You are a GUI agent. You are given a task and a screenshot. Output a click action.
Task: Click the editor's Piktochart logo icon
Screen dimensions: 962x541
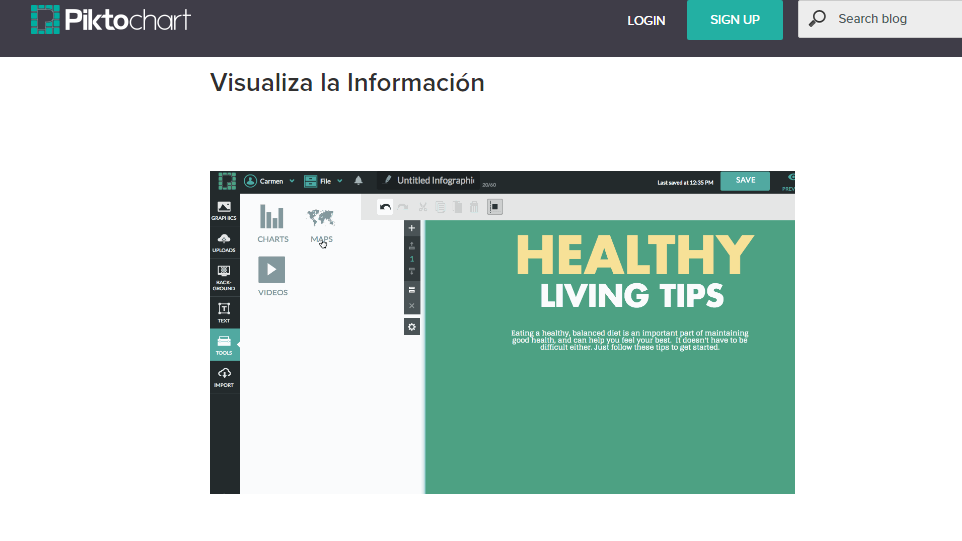click(x=227, y=181)
